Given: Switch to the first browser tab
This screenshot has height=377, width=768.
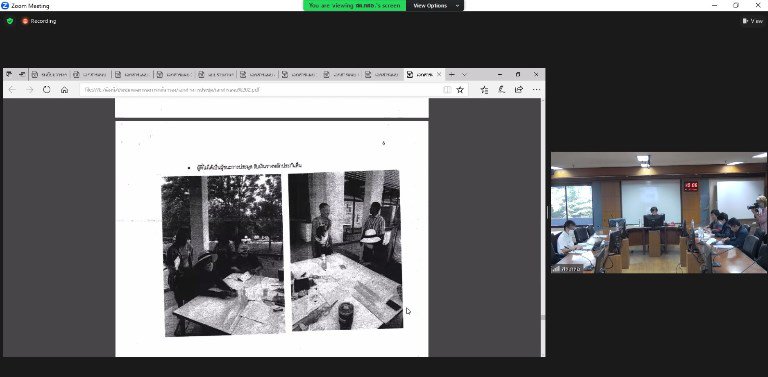Looking at the screenshot, I should point(49,74).
